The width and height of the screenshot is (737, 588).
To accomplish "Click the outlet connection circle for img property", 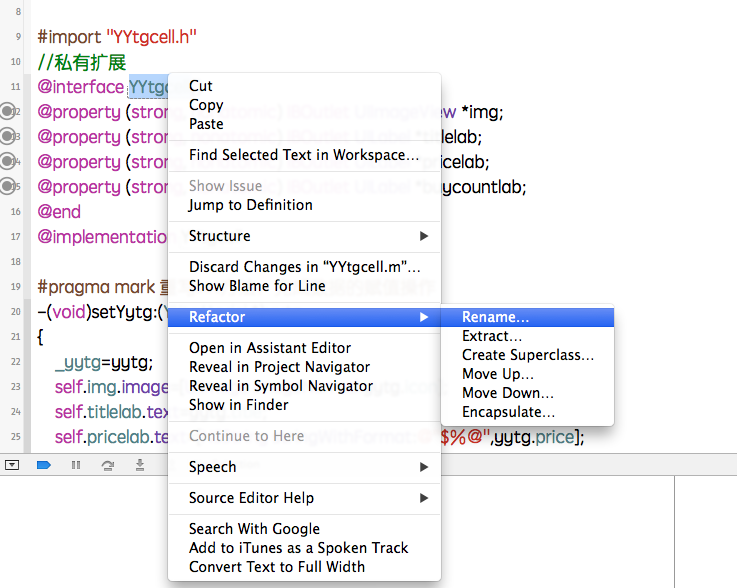I will (x=7, y=111).
